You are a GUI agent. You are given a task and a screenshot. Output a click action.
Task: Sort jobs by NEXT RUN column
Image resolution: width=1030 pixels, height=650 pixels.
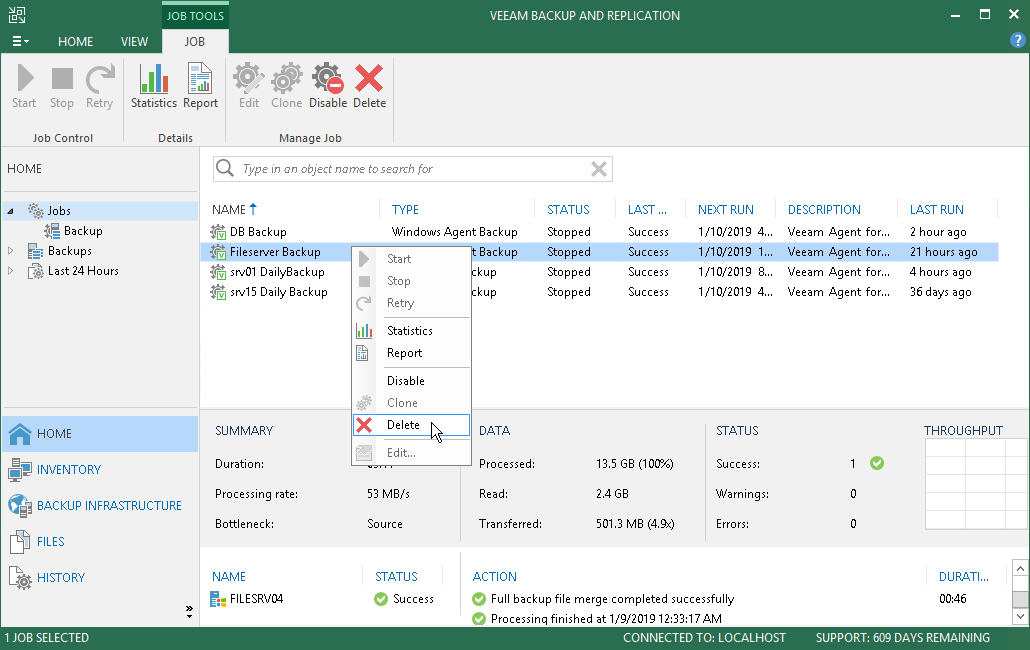point(726,209)
